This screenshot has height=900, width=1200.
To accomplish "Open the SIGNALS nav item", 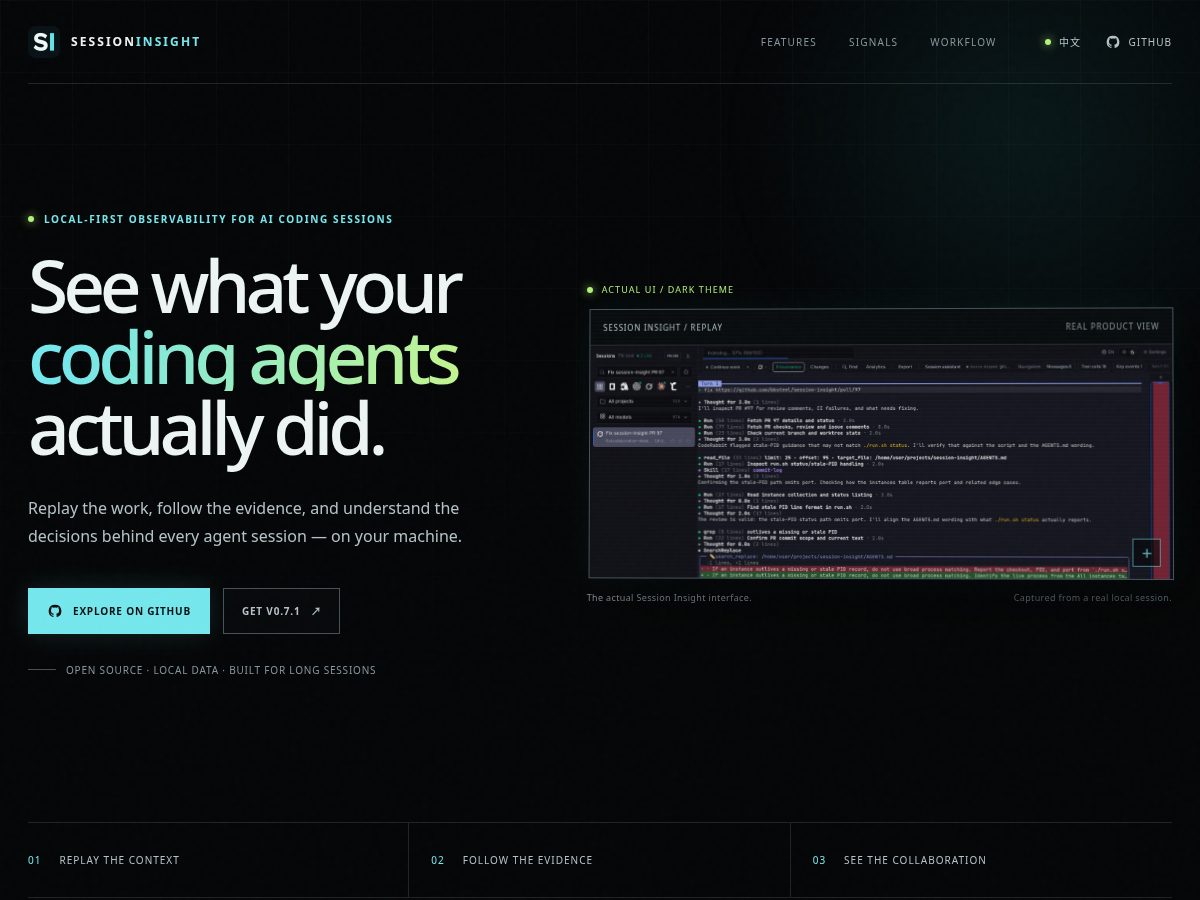I will [x=873, y=42].
